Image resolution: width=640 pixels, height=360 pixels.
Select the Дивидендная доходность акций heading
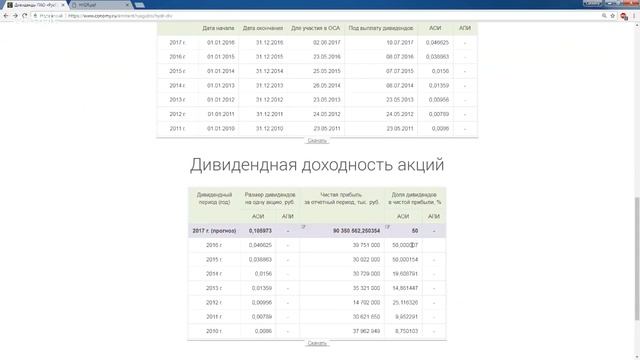(317, 165)
